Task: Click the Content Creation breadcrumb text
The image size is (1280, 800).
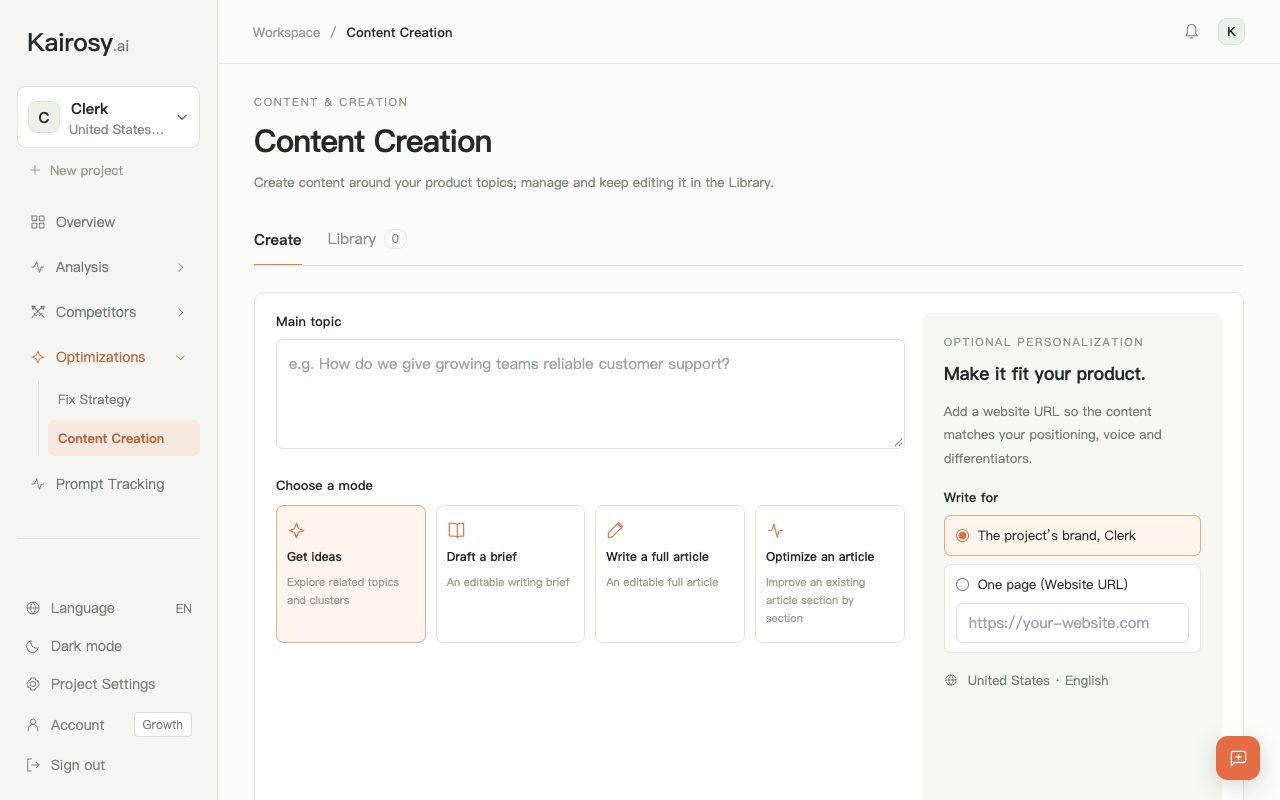Action: point(399,32)
